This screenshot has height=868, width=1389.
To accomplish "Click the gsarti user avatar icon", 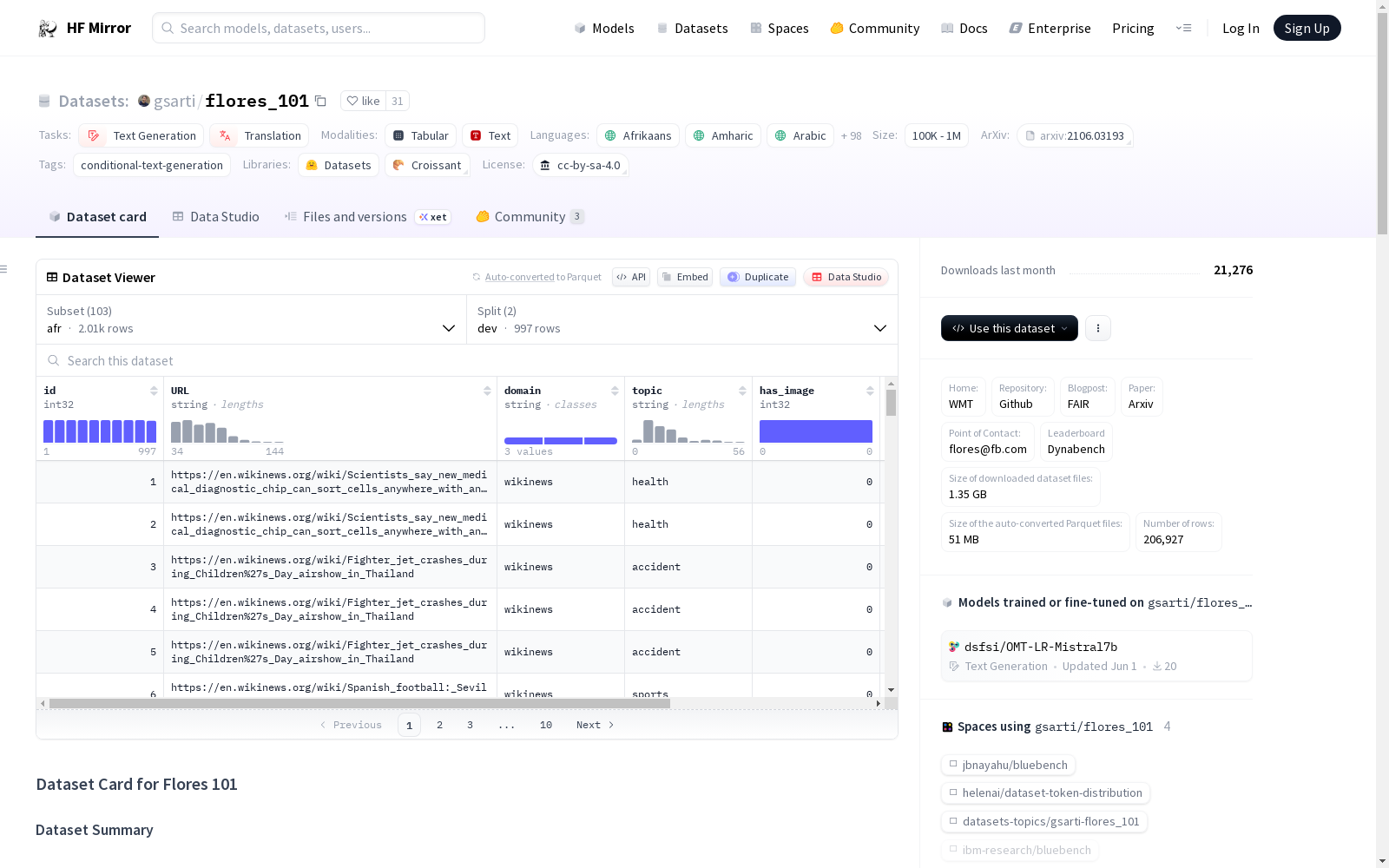I will (x=144, y=102).
